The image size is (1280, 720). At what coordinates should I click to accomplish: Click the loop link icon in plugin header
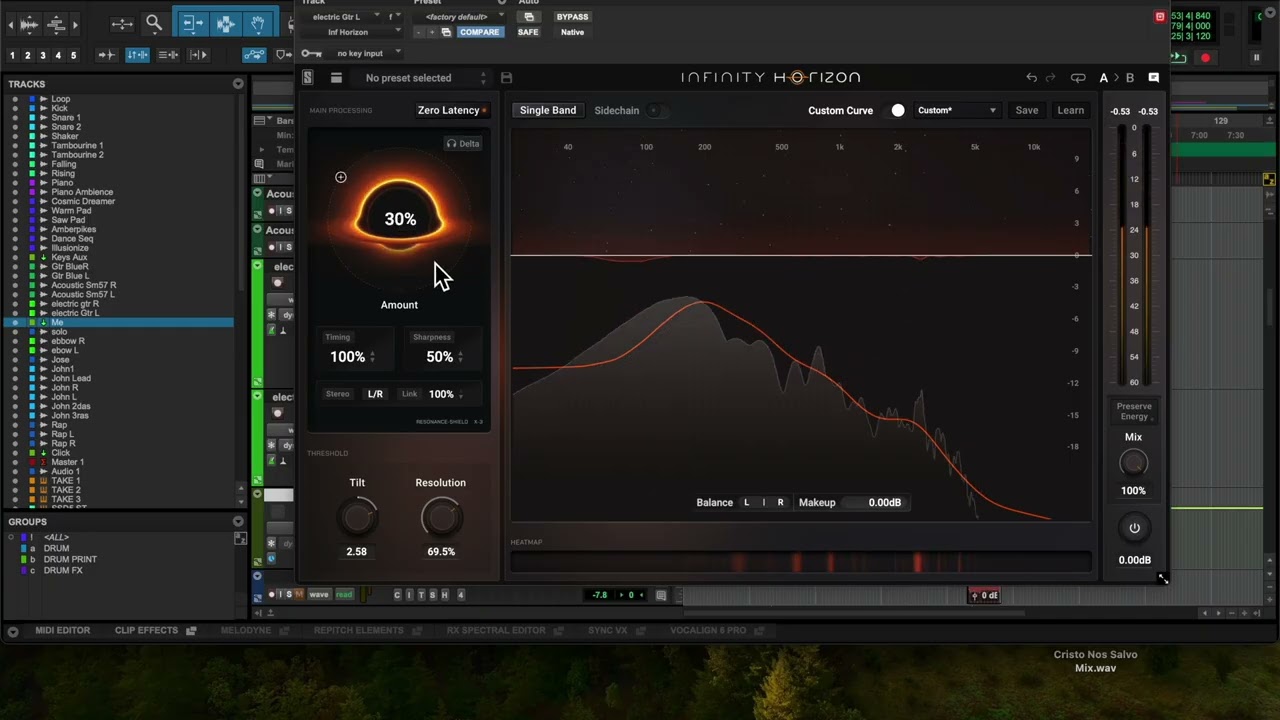(1078, 77)
